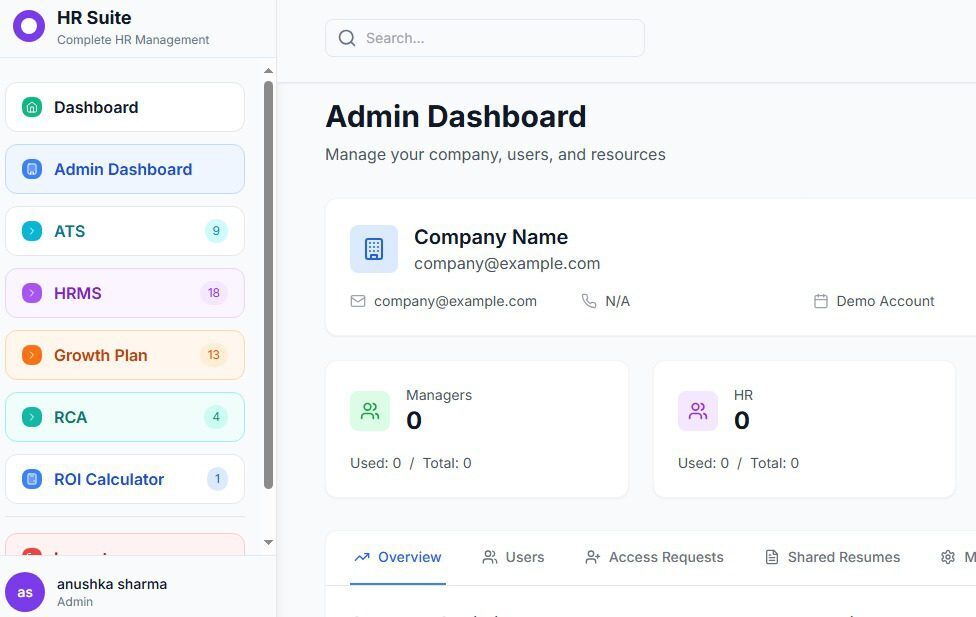Select the Shared Resumes tab
976x617 pixels.
pos(832,557)
